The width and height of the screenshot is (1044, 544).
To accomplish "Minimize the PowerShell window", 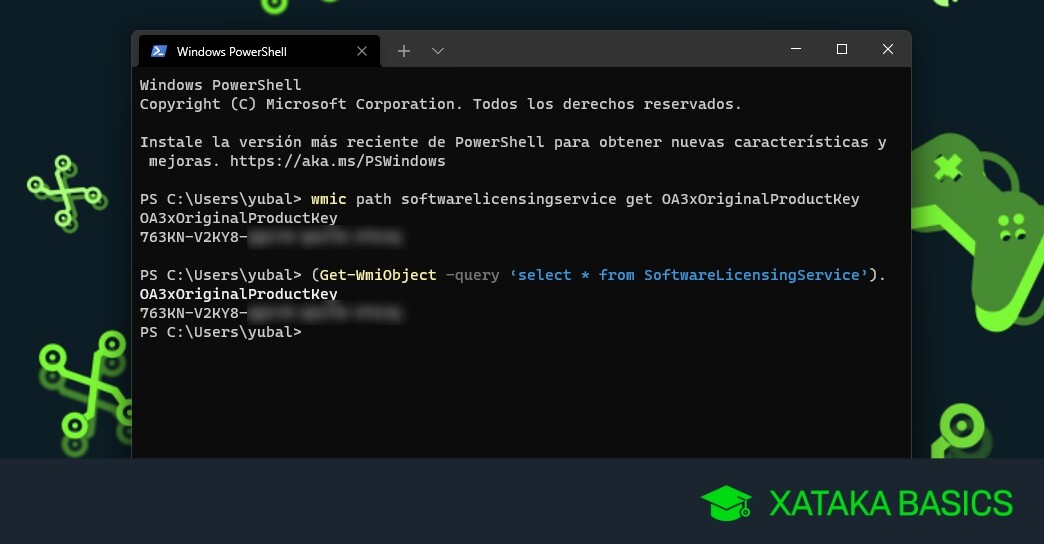I will click(x=795, y=49).
